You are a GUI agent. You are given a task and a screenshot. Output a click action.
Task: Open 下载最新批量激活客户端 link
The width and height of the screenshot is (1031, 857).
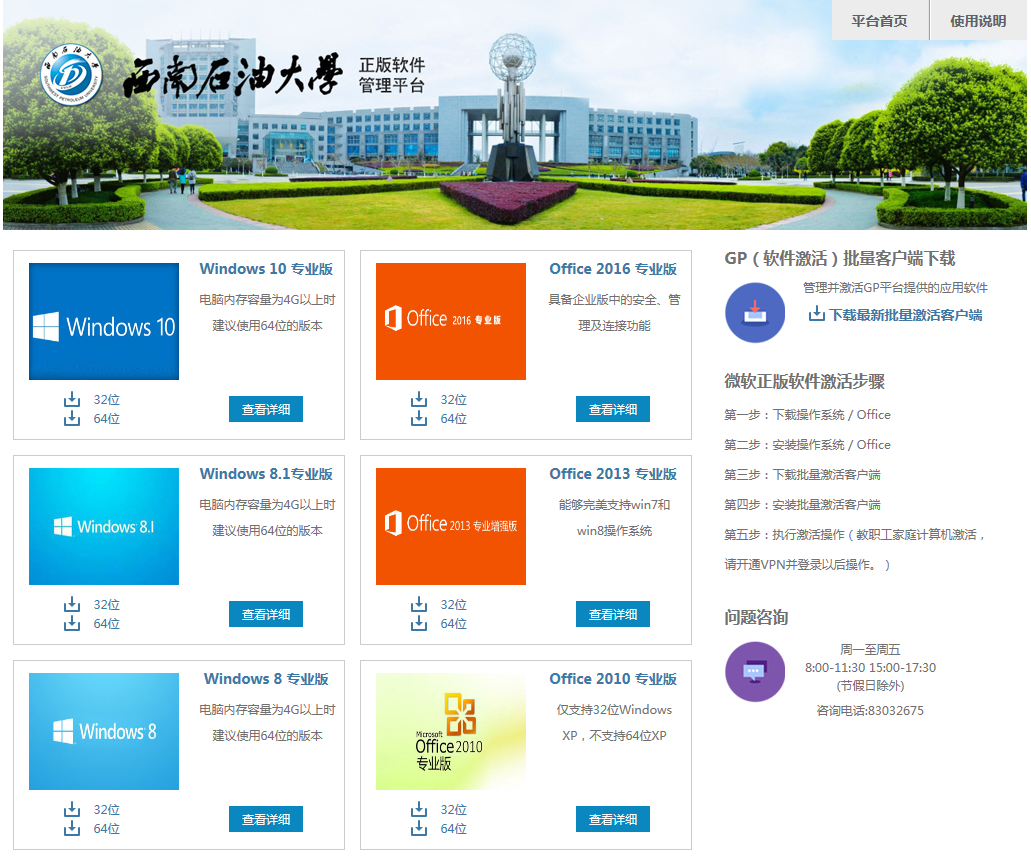click(905, 315)
